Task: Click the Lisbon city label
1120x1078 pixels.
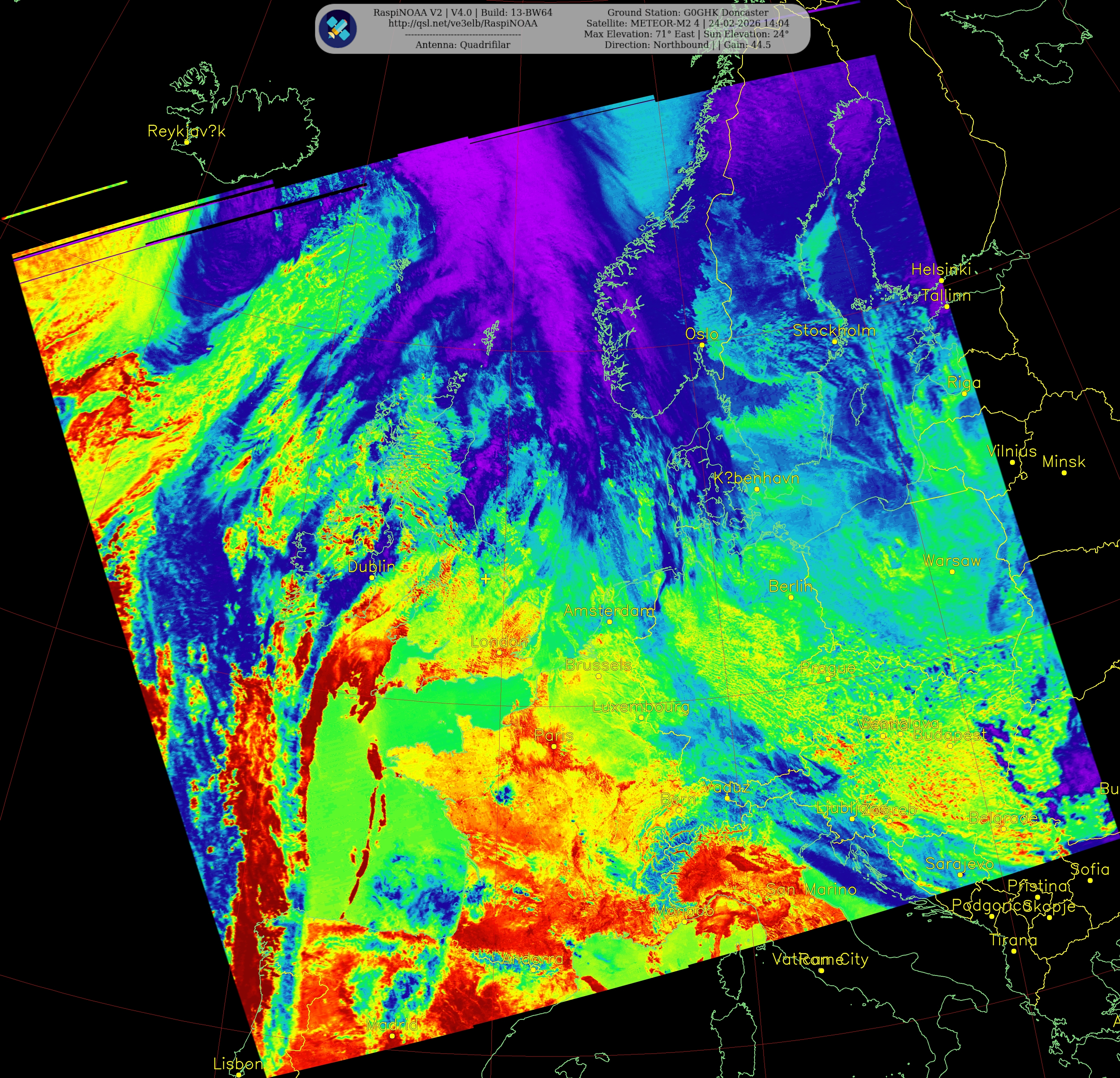Action: pyautogui.click(x=238, y=1064)
